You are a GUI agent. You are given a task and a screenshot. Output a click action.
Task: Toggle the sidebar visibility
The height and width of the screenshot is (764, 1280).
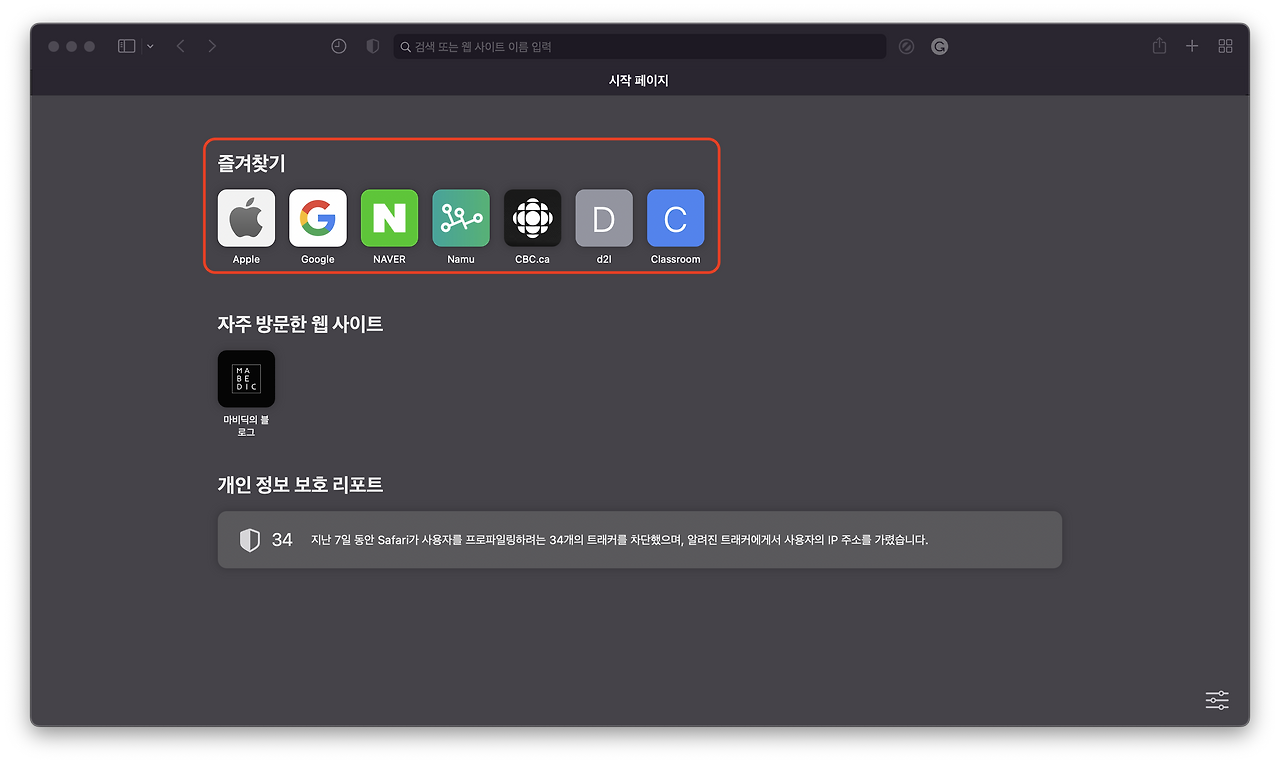(x=127, y=46)
